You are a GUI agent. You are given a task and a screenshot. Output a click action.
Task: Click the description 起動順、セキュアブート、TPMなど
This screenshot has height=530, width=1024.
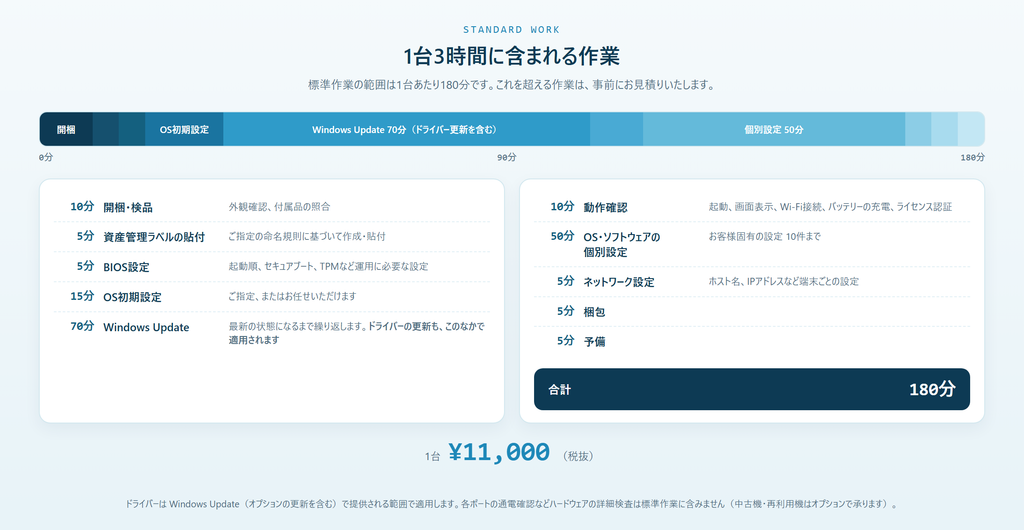click(x=328, y=266)
